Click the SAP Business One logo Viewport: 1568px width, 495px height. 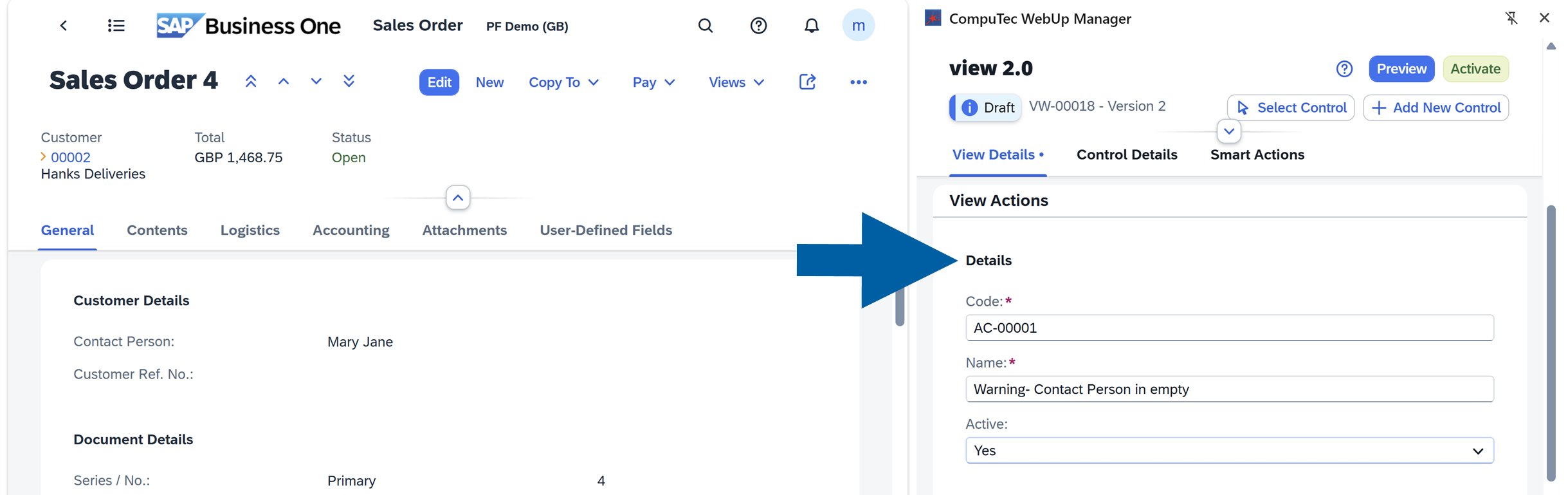pos(248,26)
